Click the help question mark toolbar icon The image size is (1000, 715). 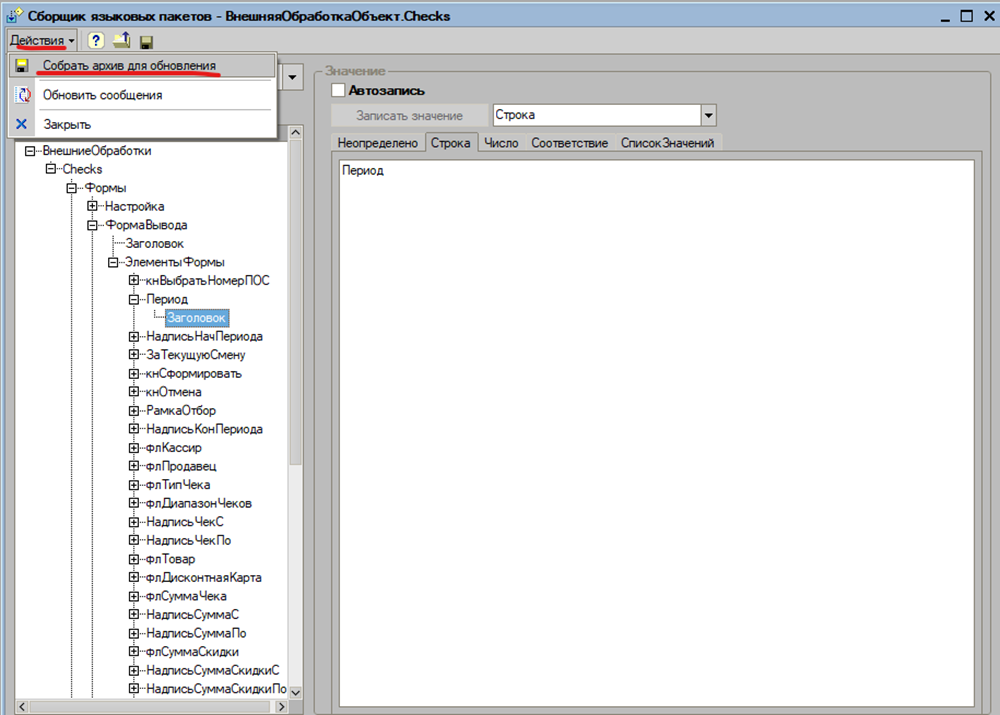96,41
